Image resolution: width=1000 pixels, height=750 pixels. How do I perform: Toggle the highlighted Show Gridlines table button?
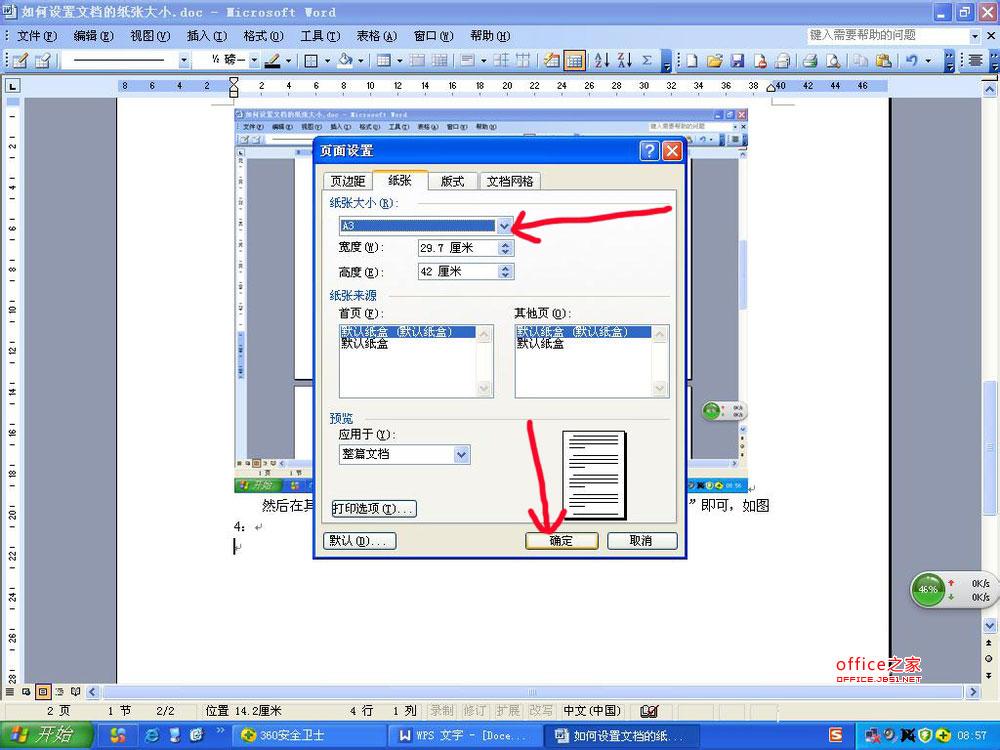(x=574, y=61)
